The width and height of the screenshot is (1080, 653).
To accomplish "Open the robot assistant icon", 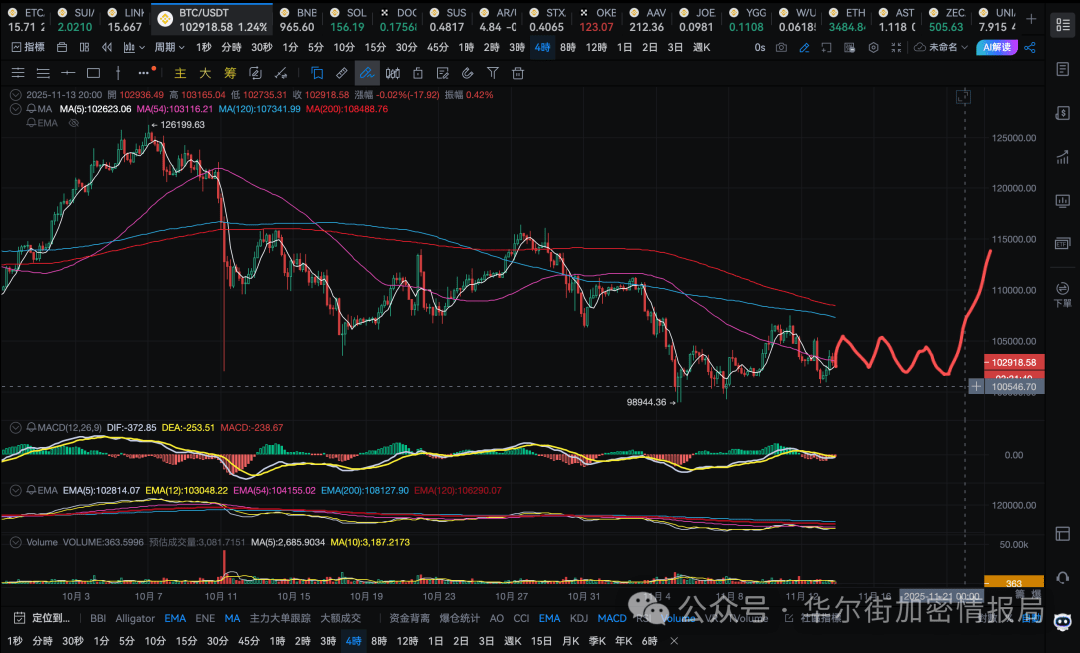I will click(1063, 621).
